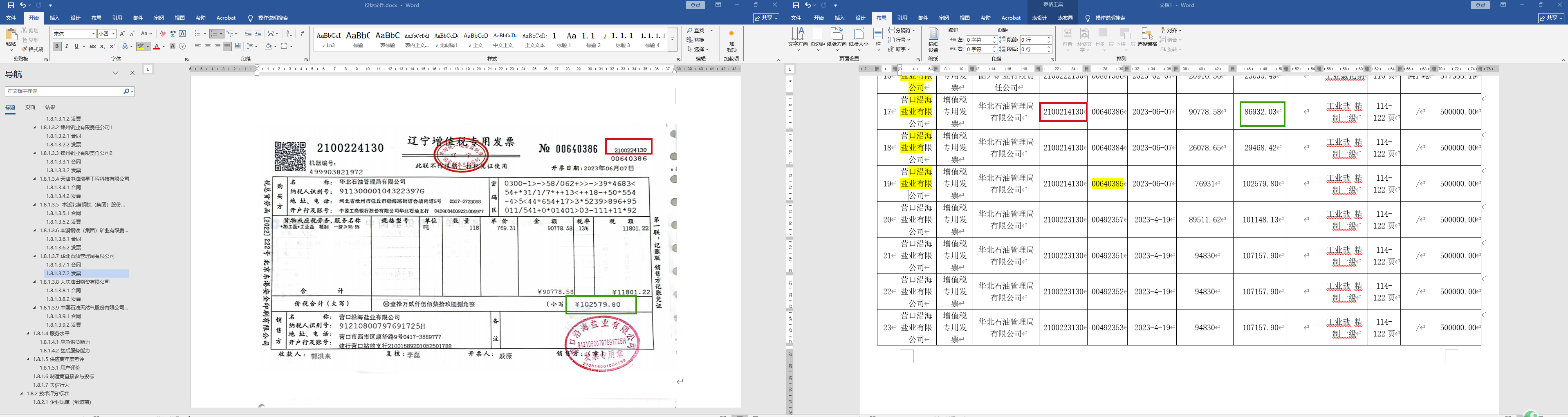Open the Aa change case dropdown
This screenshot has width=1568, height=417.
click(146, 34)
